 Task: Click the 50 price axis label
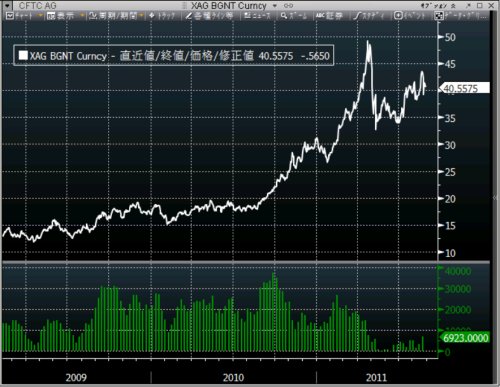coord(450,37)
